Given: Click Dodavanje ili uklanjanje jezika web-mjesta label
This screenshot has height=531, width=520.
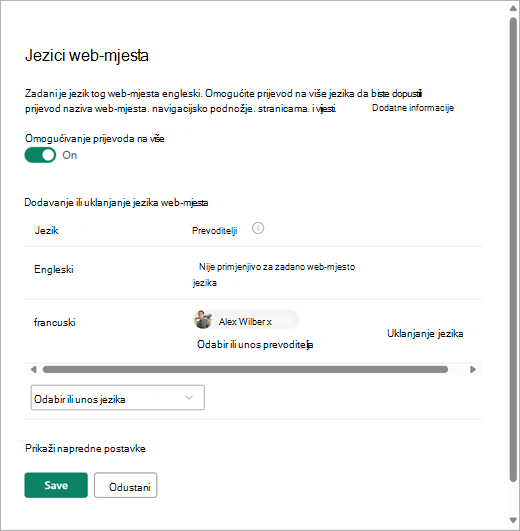Looking at the screenshot, I should click(x=116, y=203).
